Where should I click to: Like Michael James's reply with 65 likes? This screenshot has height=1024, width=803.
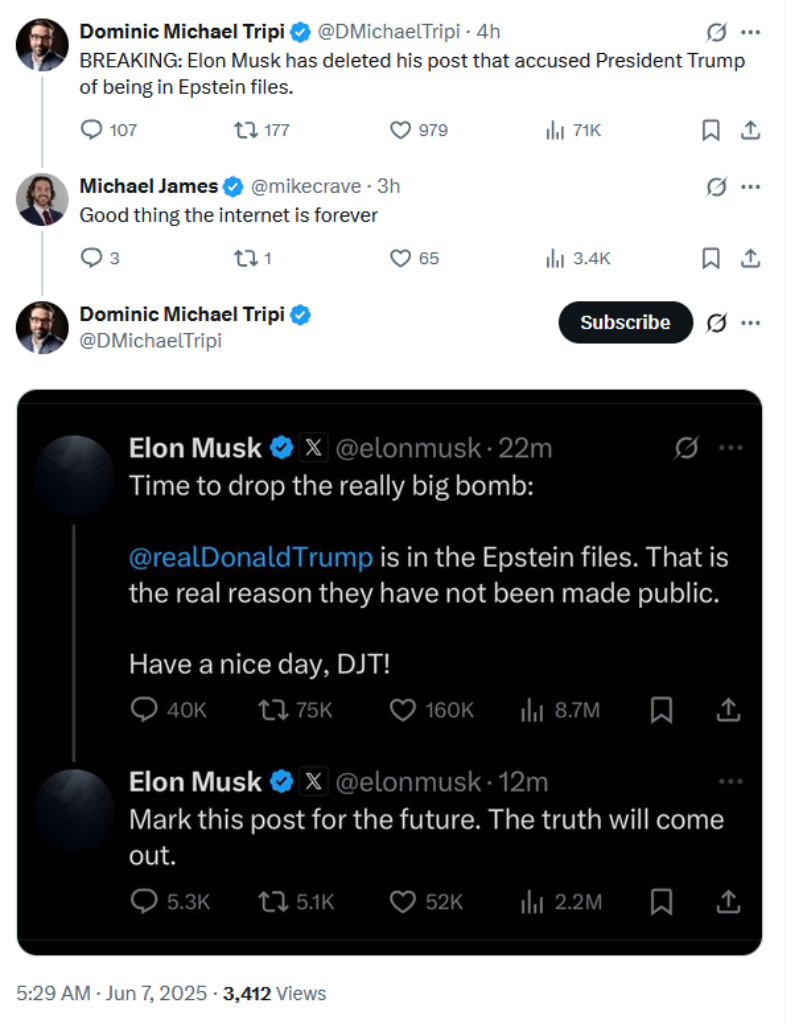pos(400,258)
